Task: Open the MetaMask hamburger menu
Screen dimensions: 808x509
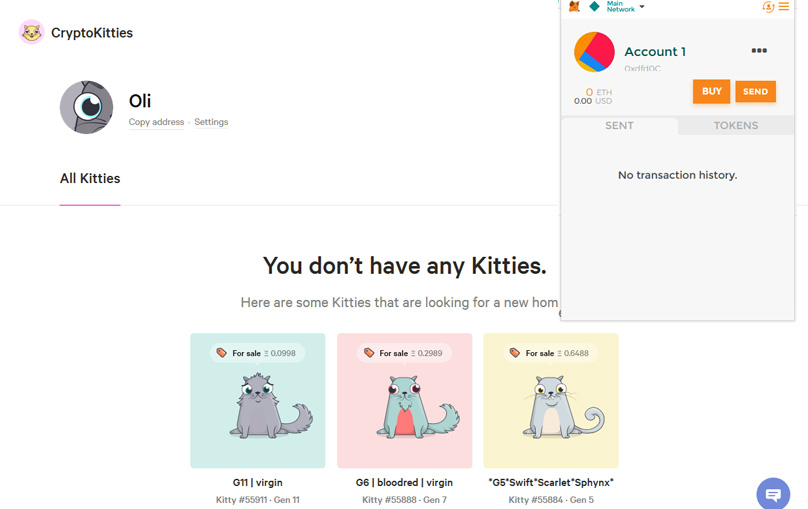Action: pyautogui.click(x=784, y=7)
